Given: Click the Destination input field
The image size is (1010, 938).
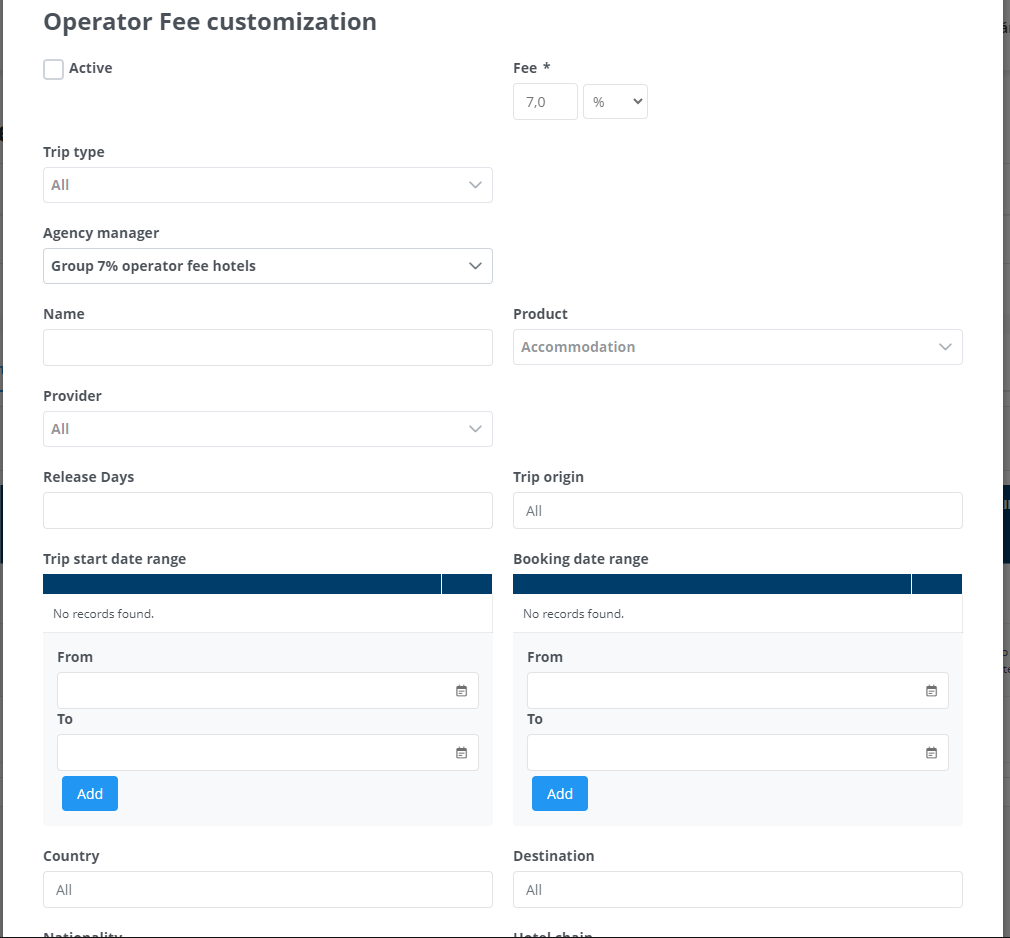Looking at the screenshot, I should pyautogui.click(x=737, y=890).
